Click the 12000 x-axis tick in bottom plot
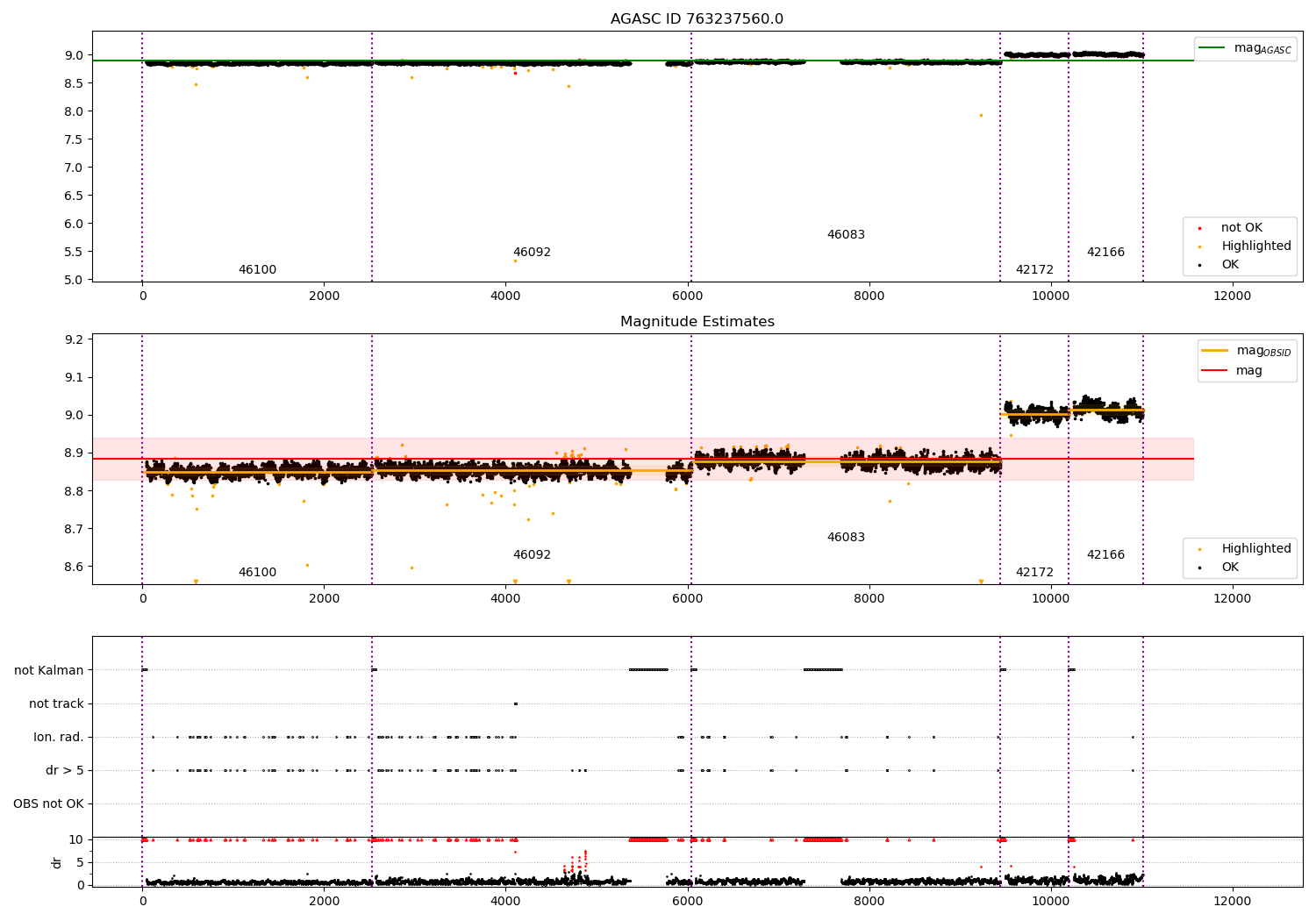 1232,901
